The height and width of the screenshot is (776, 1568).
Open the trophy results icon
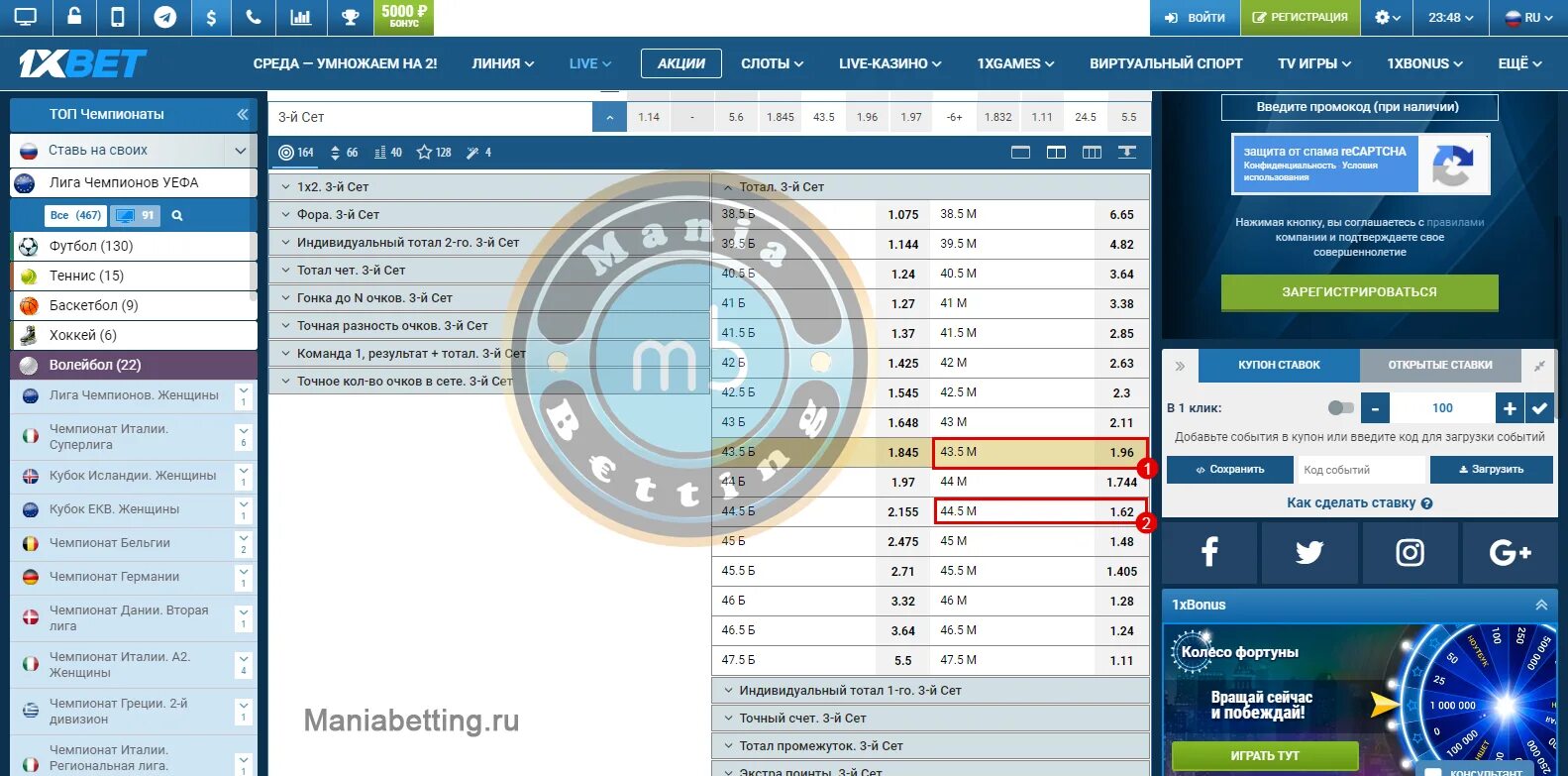point(350,17)
